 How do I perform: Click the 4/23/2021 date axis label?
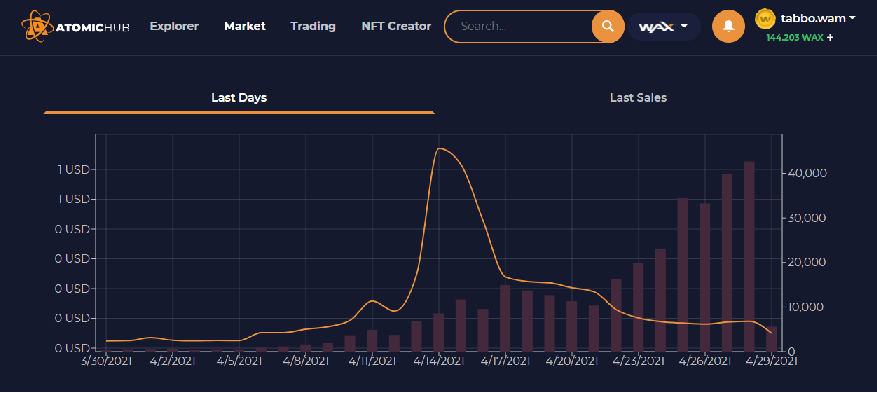(x=639, y=361)
